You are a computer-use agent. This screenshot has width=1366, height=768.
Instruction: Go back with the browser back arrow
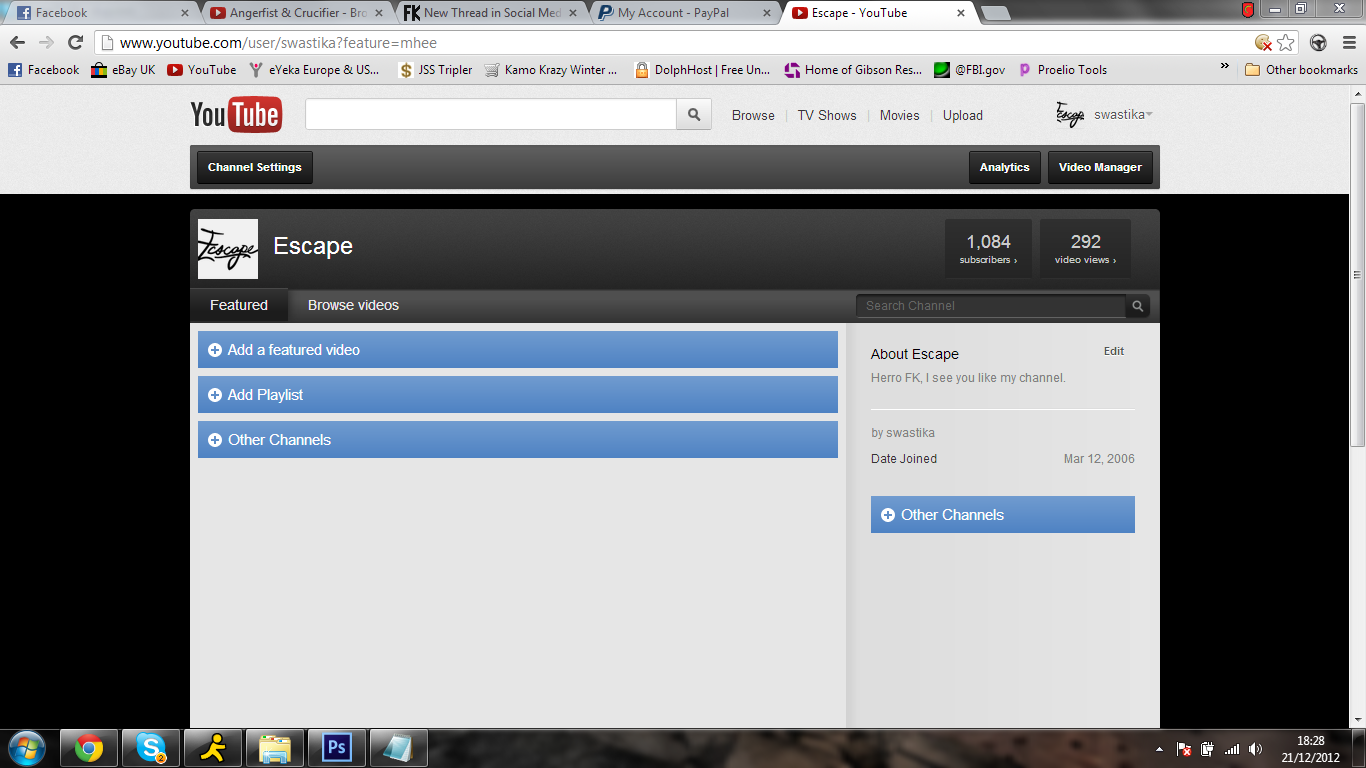tap(17, 43)
